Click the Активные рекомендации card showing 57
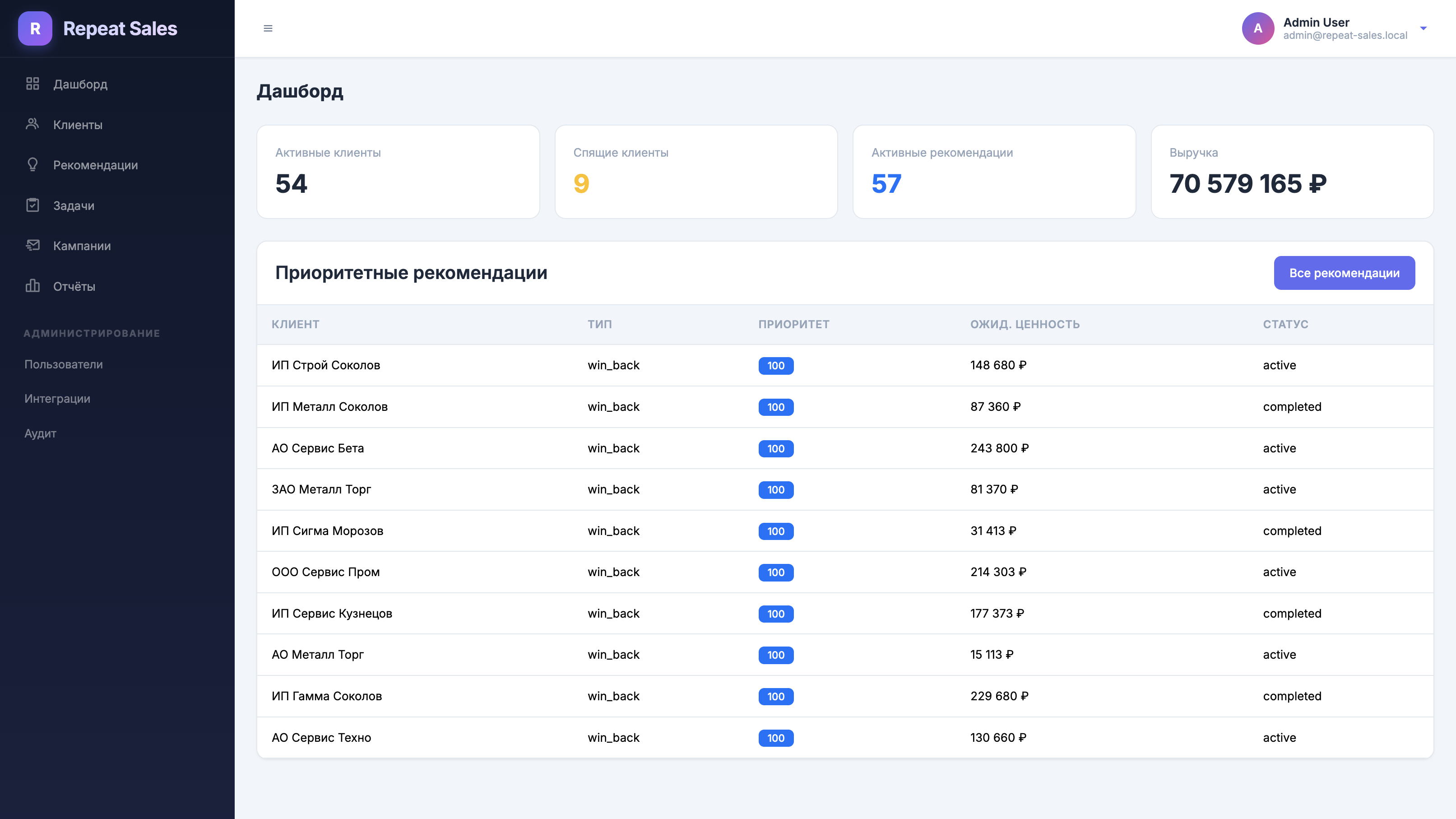This screenshot has height=819, width=1456. (x=994, y=172)
